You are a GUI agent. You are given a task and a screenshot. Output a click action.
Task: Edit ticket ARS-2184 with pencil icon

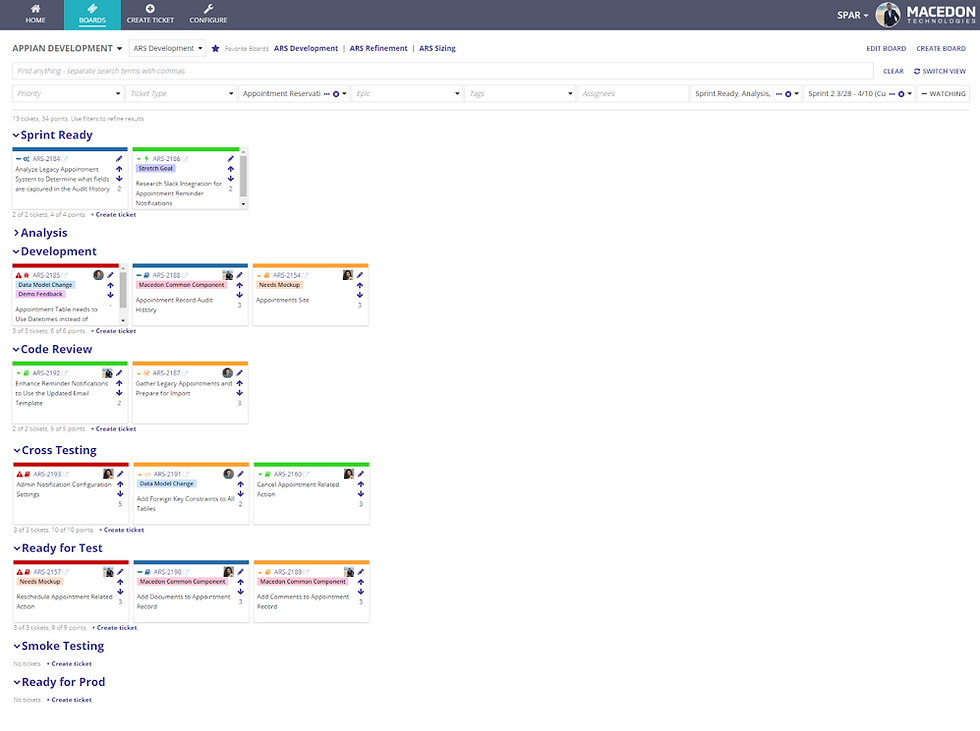119,159
